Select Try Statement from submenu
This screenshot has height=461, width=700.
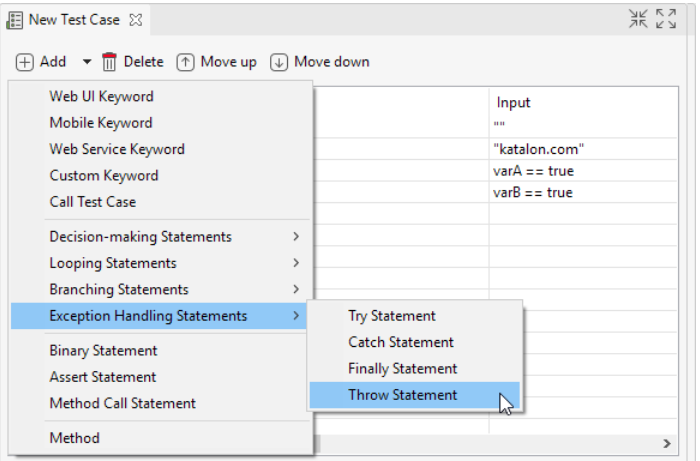392,316
